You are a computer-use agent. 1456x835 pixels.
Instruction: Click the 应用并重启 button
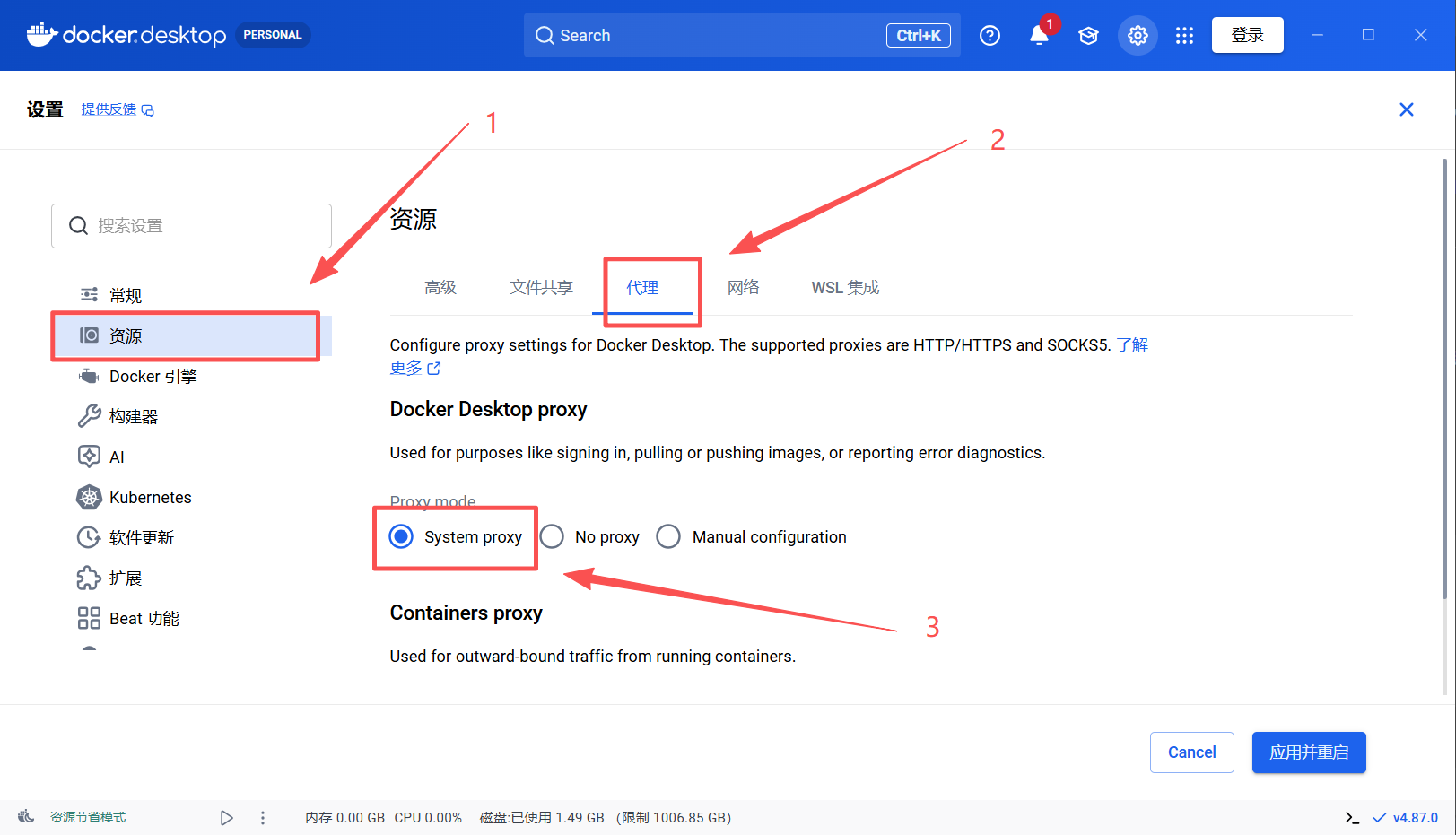(x=1309, y=752)
